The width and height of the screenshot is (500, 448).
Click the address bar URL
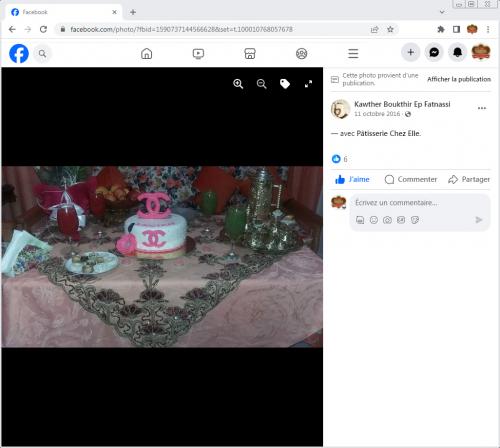(182, 29)
